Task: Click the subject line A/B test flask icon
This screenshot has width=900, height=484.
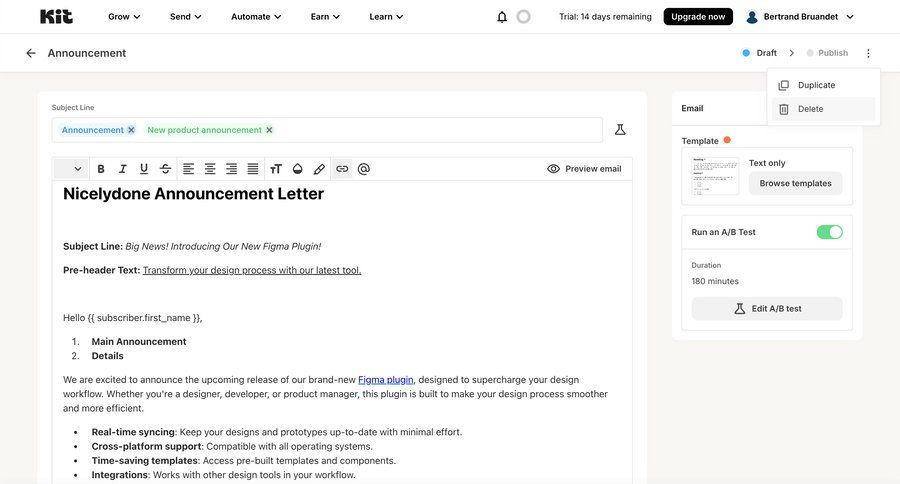Action: coord(620,130)
